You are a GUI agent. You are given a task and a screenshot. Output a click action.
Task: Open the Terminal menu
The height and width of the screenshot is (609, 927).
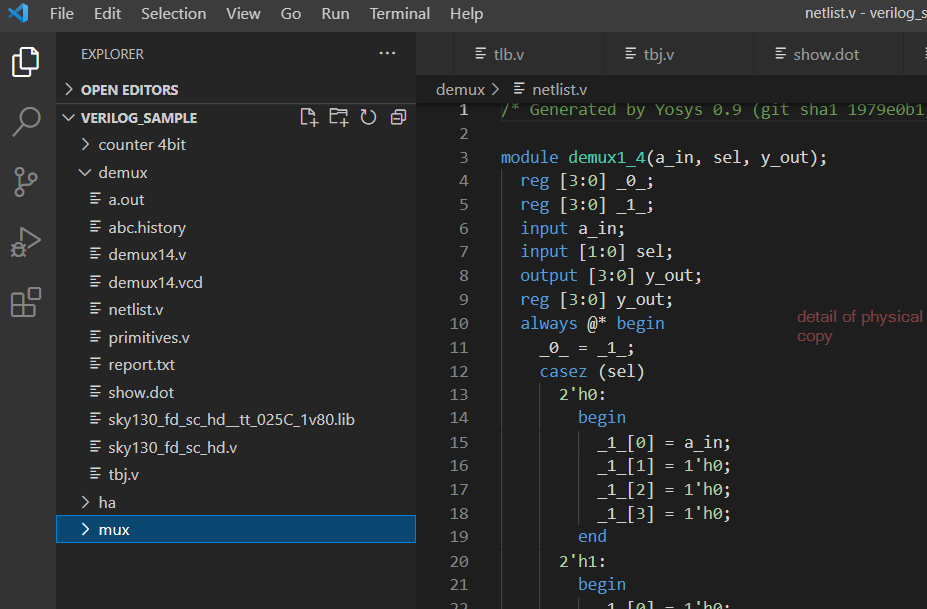[400, 14]
